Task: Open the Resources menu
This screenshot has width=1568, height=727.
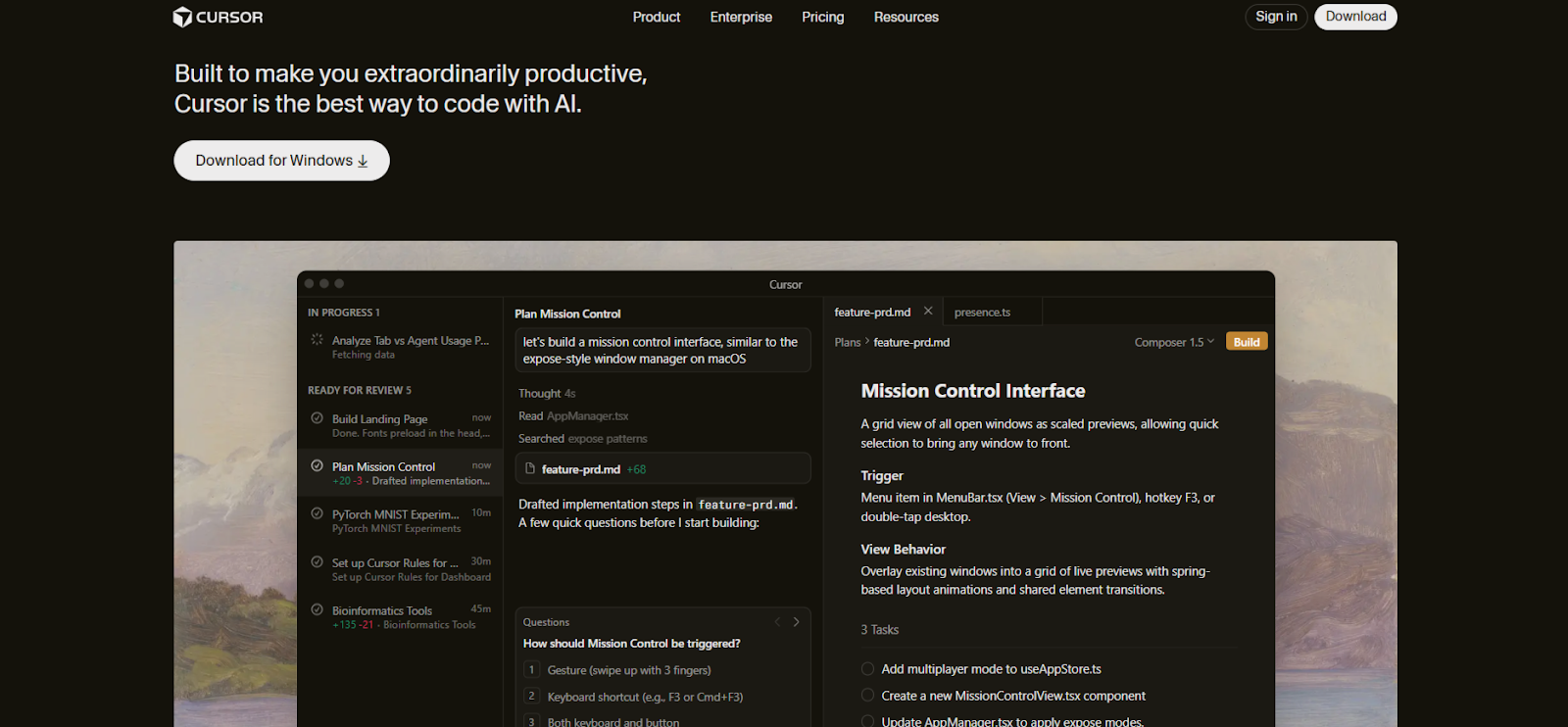Action: point(906,17)
